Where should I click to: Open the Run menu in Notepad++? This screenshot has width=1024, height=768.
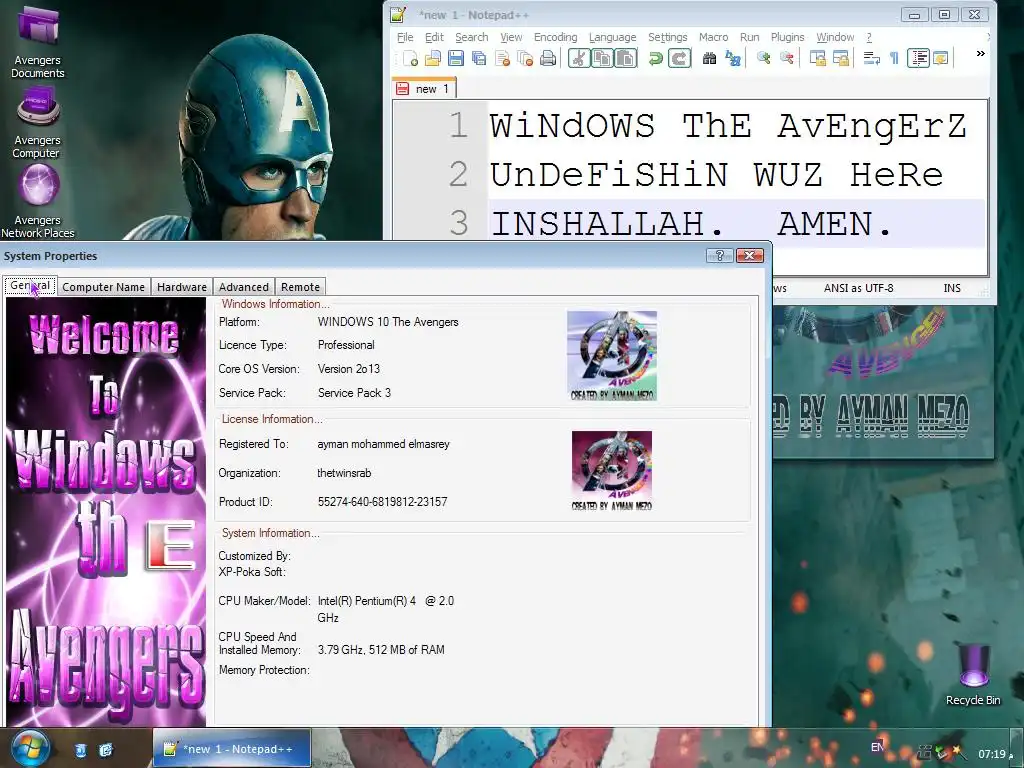pos(749,37)
